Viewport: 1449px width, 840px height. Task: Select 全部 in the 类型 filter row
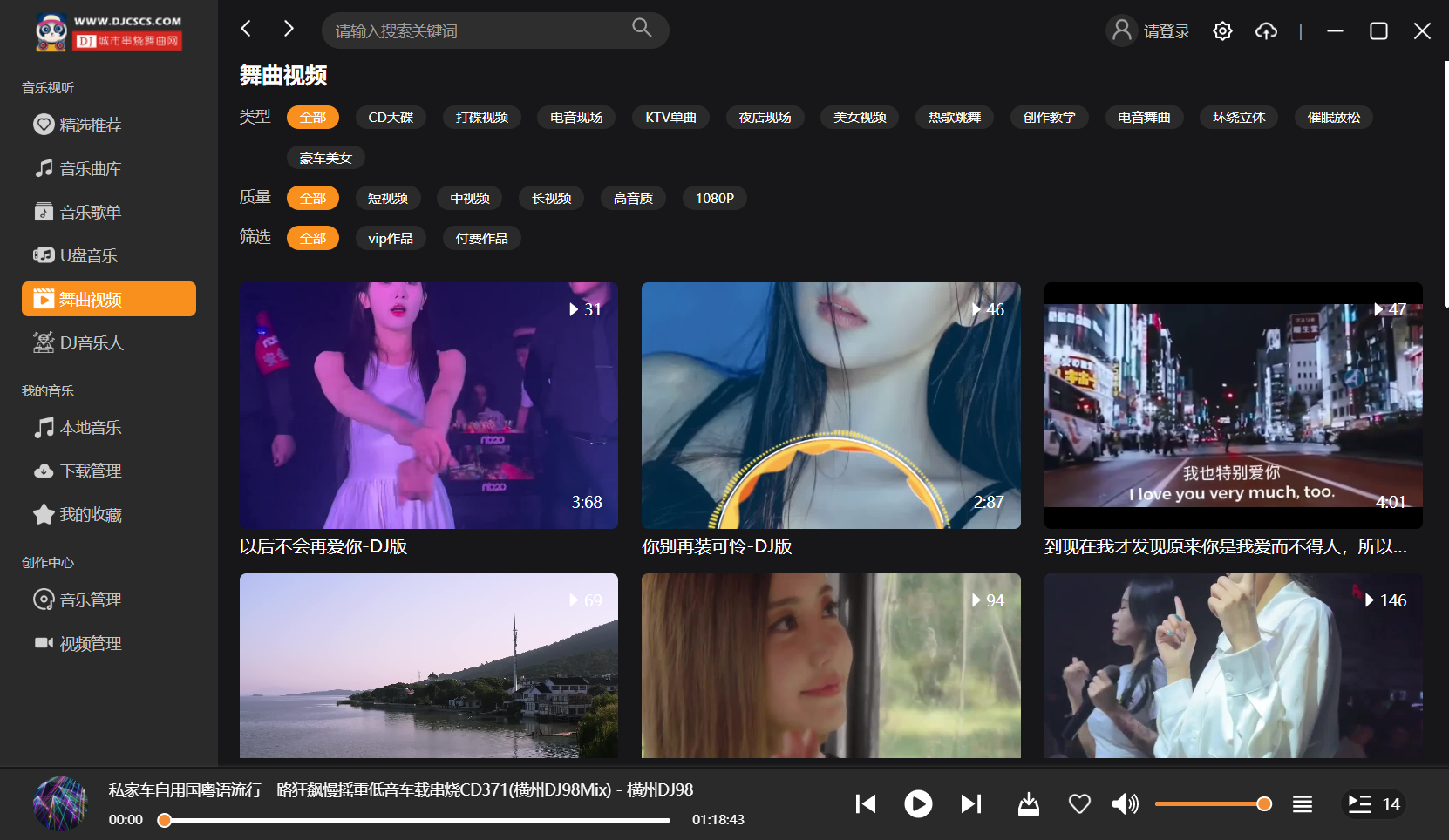point(313,117)
